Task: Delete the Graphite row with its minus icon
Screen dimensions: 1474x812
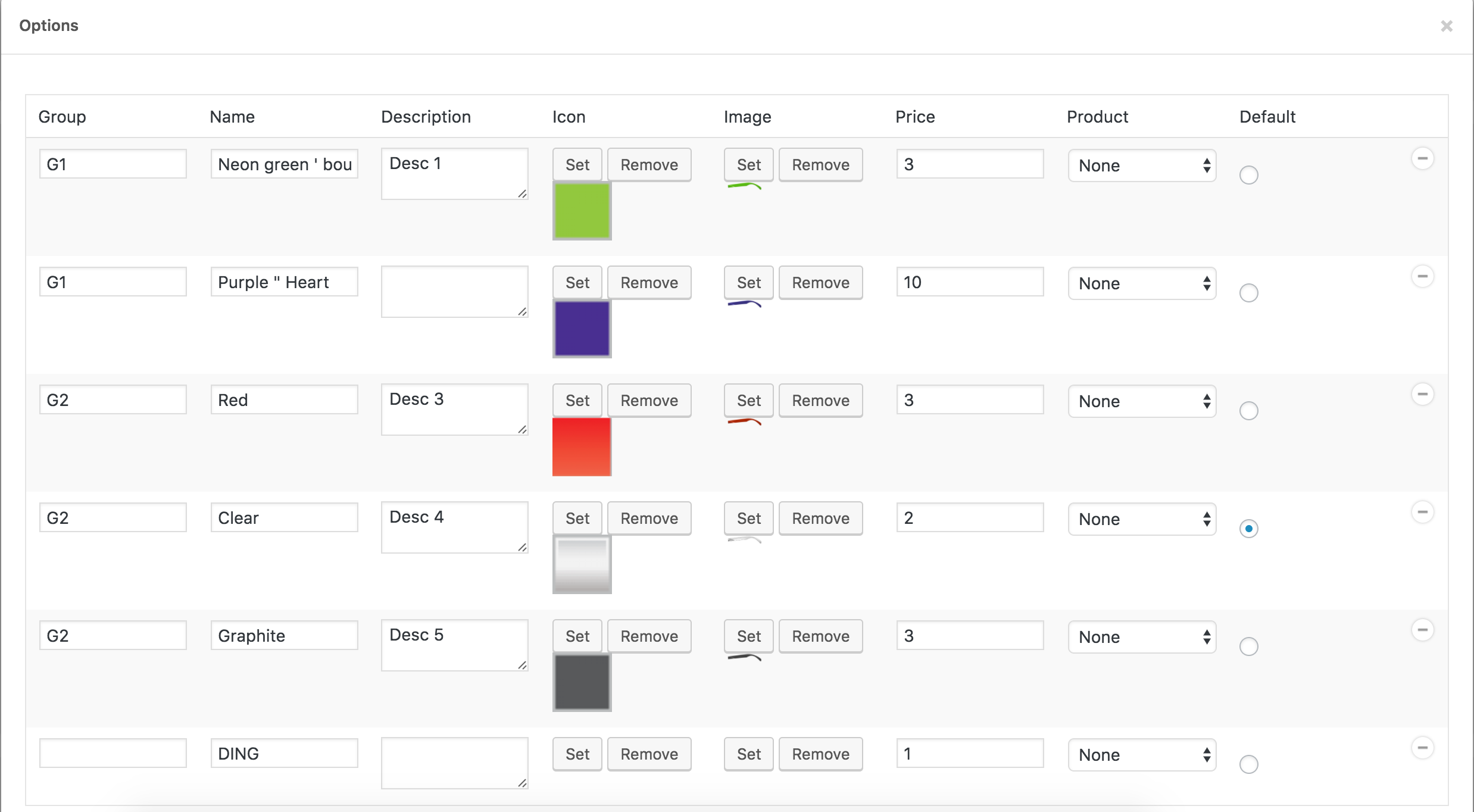Action: click(1422, 630)
